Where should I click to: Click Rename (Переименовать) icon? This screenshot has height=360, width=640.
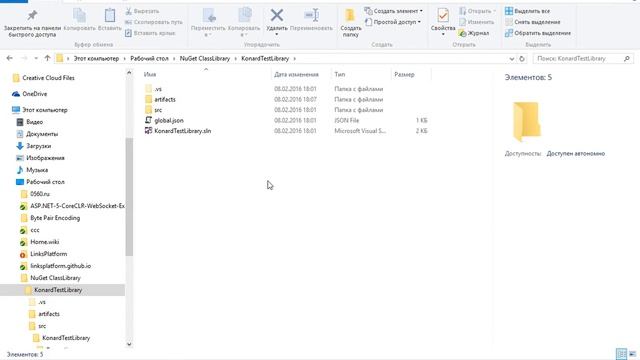(311, 16)
